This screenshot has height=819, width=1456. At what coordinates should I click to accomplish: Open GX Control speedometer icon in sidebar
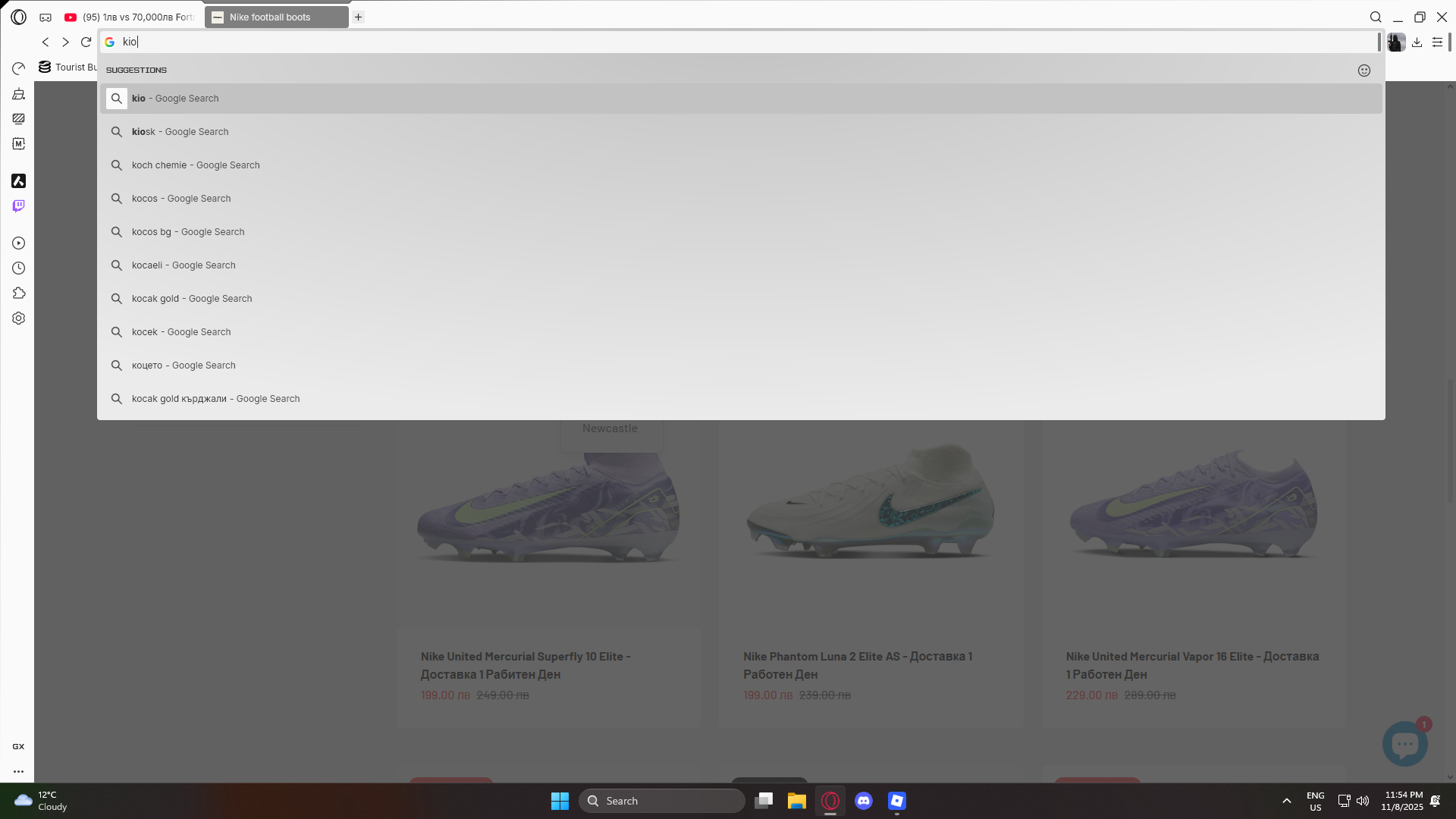point(18,69)
